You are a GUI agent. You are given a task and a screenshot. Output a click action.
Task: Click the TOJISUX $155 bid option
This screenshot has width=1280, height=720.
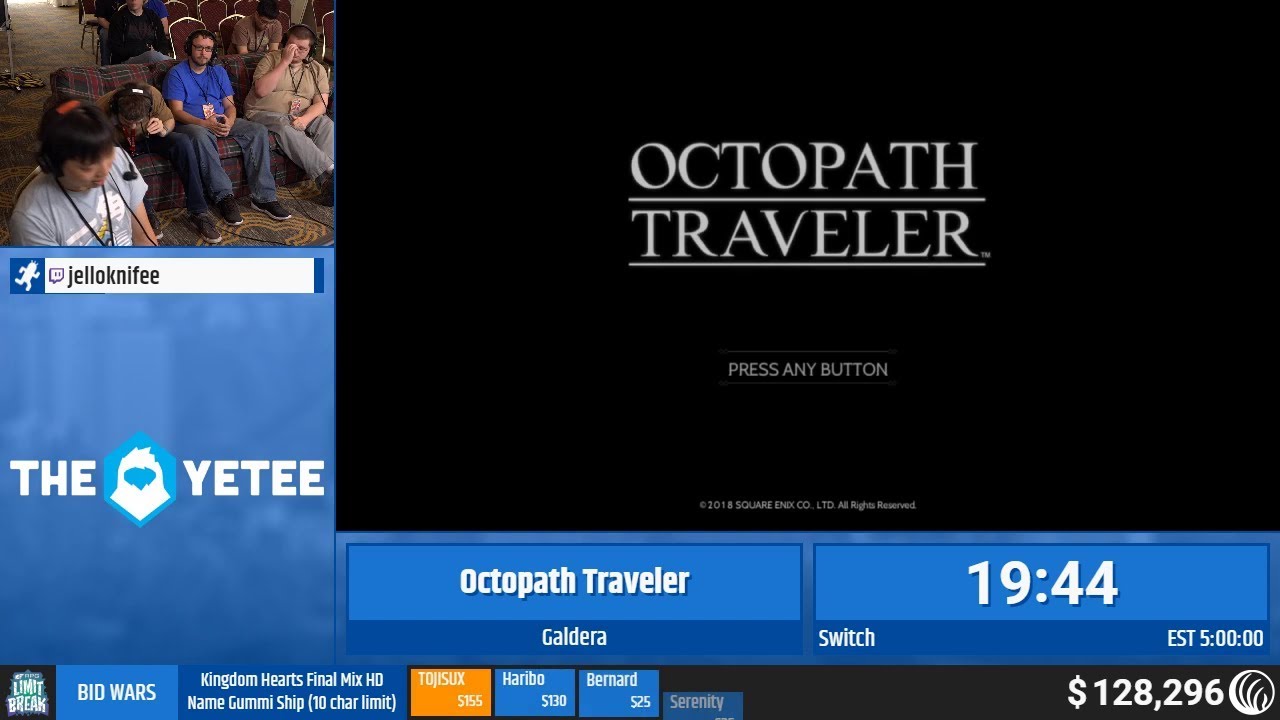click(450, 692)
